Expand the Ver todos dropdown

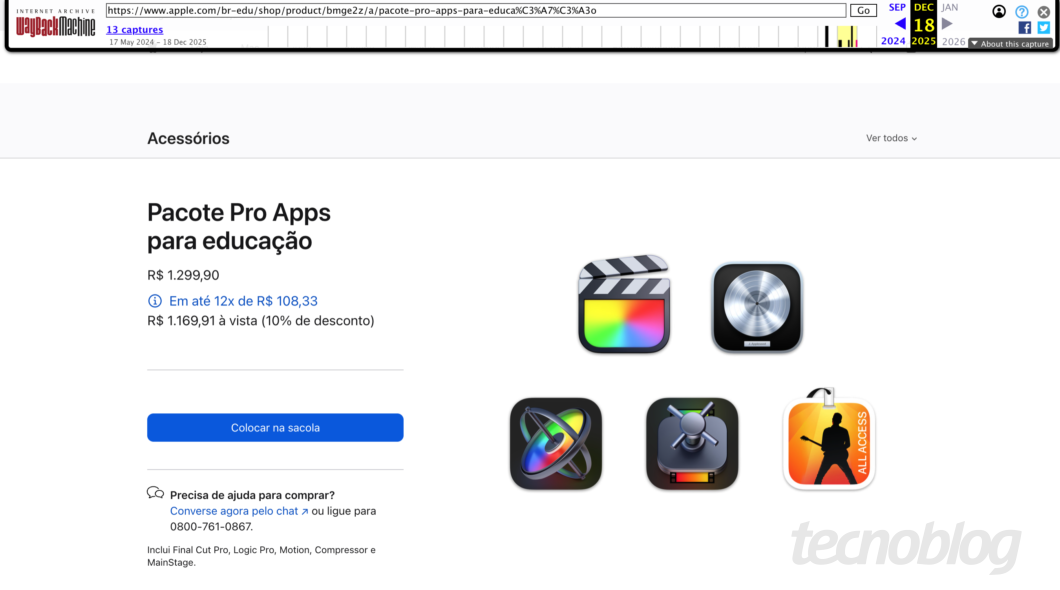coord(891,139)
